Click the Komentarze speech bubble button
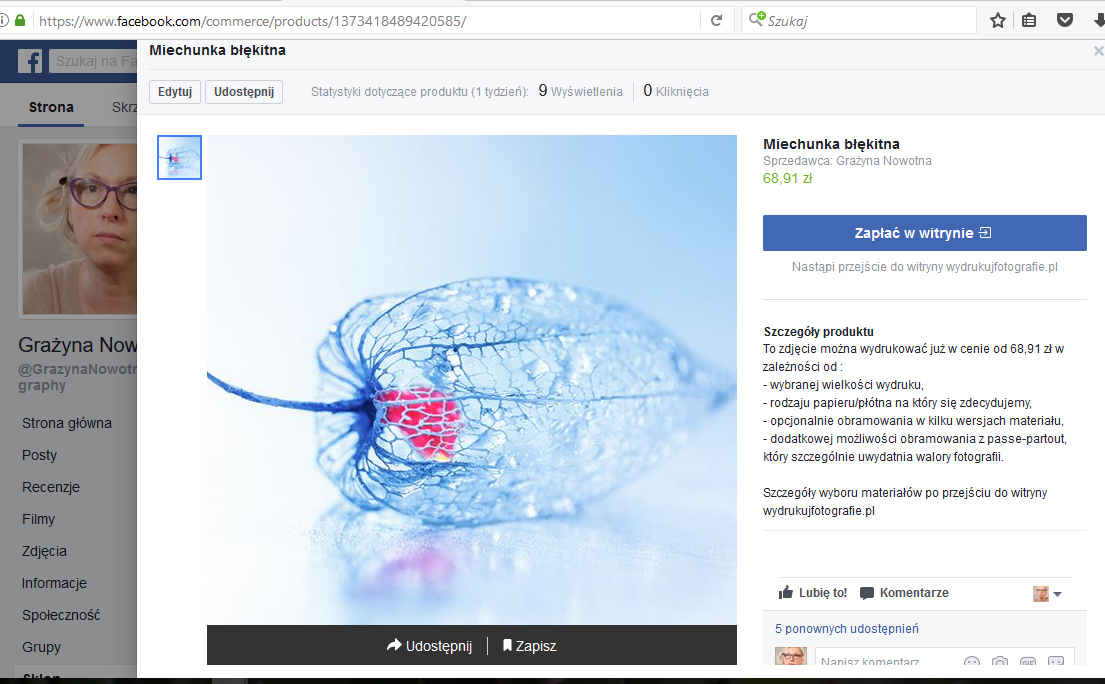Image resolution: width=1105 pixels, height=684 pixels. (x=904, y=593)
